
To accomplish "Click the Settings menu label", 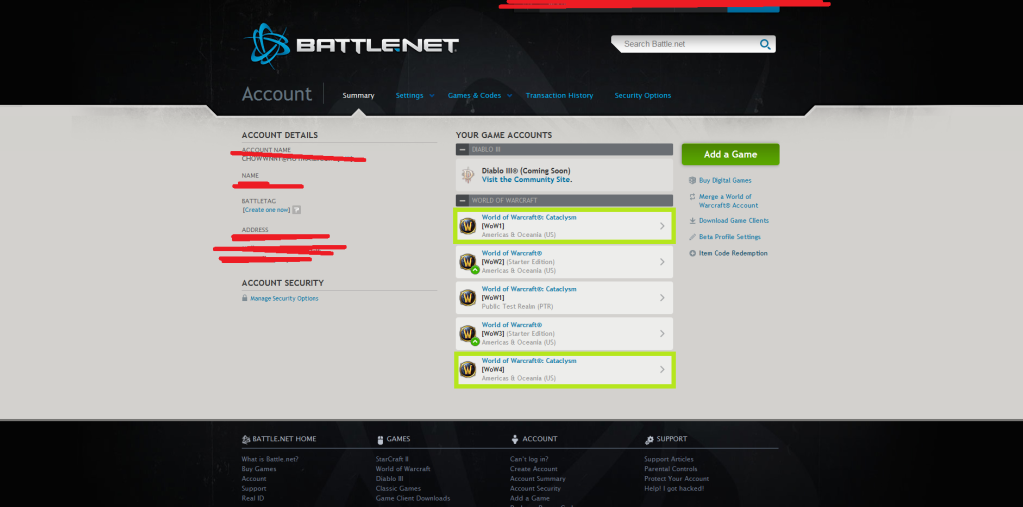I will pos(409,95).
